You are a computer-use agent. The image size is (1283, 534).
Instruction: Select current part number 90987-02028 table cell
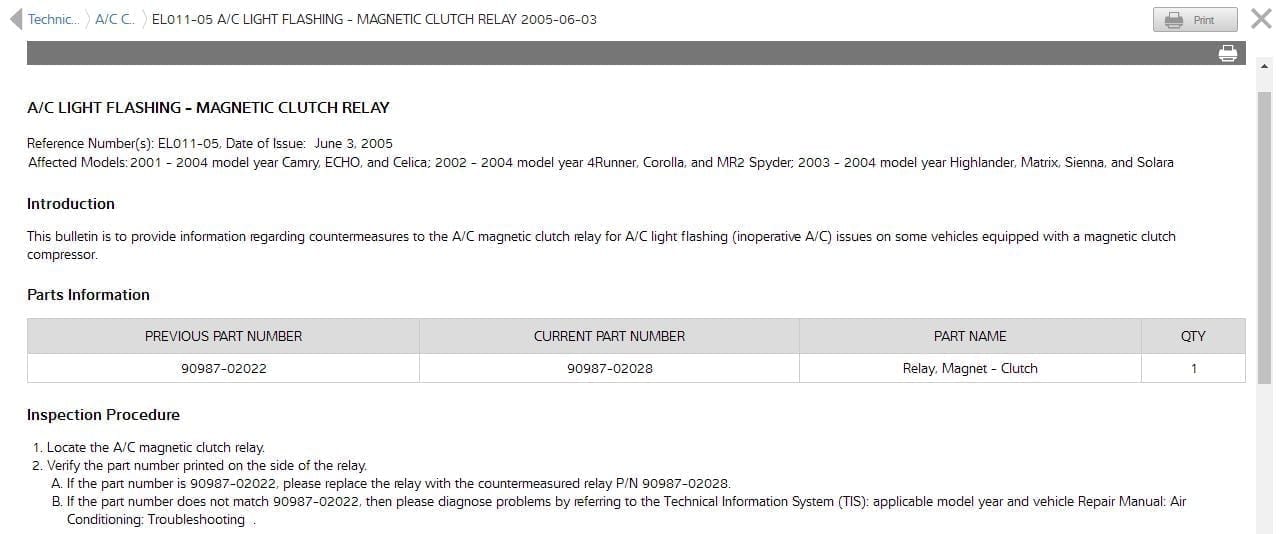click(609, 368)
